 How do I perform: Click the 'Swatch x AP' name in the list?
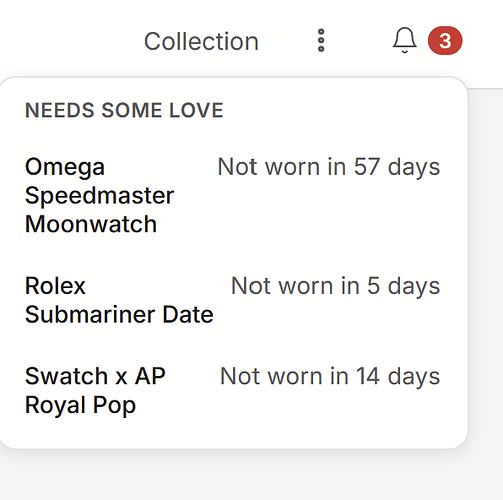[95, 376]
